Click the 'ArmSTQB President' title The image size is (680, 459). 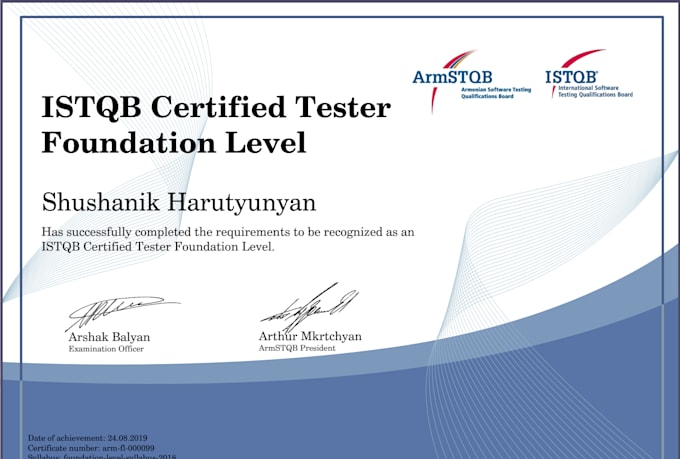[297, 348]
